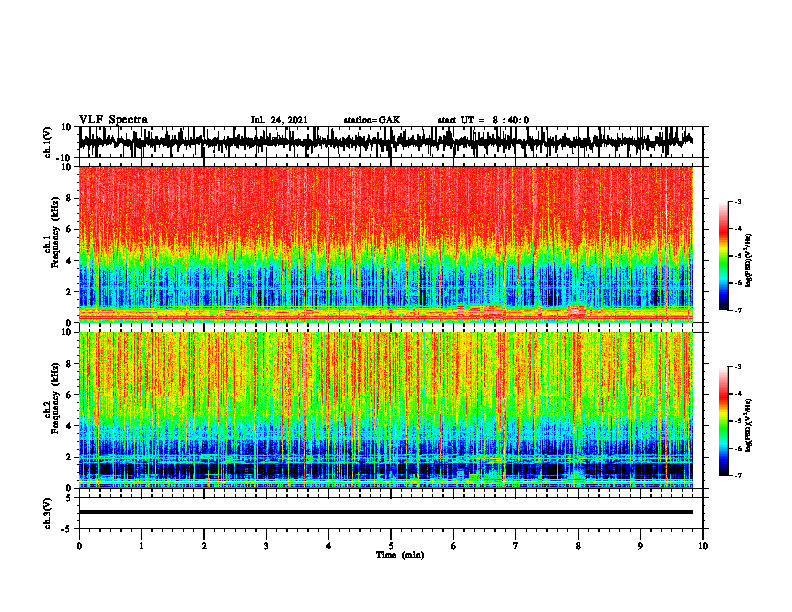Click time axis tick label "2"

pos(204,546)
